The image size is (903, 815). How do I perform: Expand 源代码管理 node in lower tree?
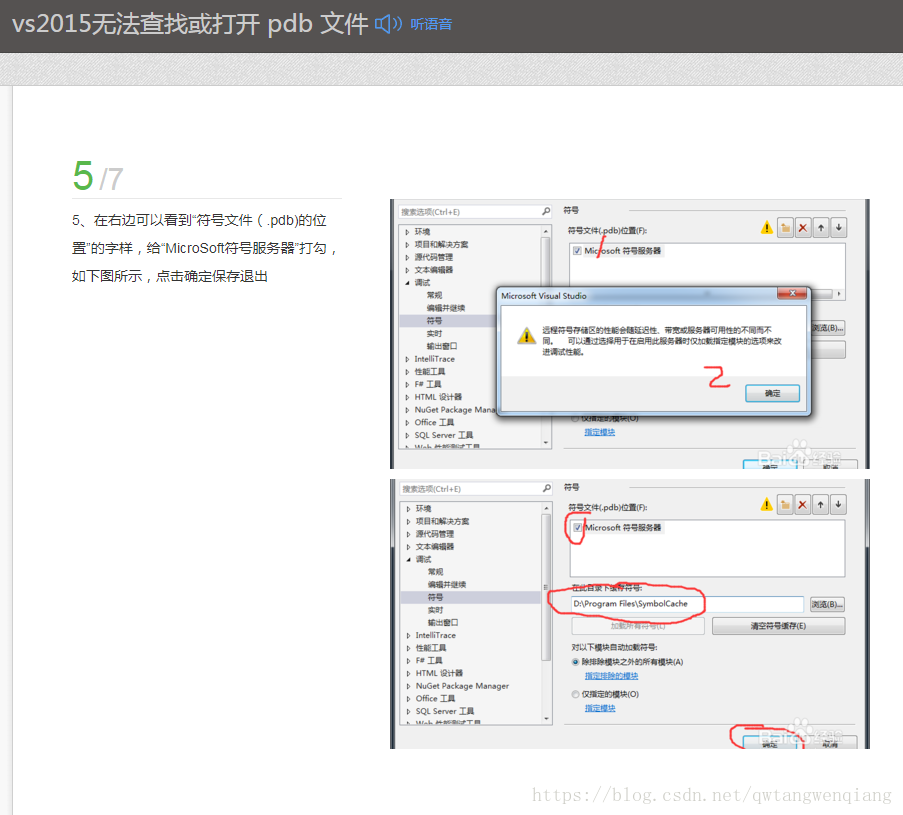coord(408,534)
